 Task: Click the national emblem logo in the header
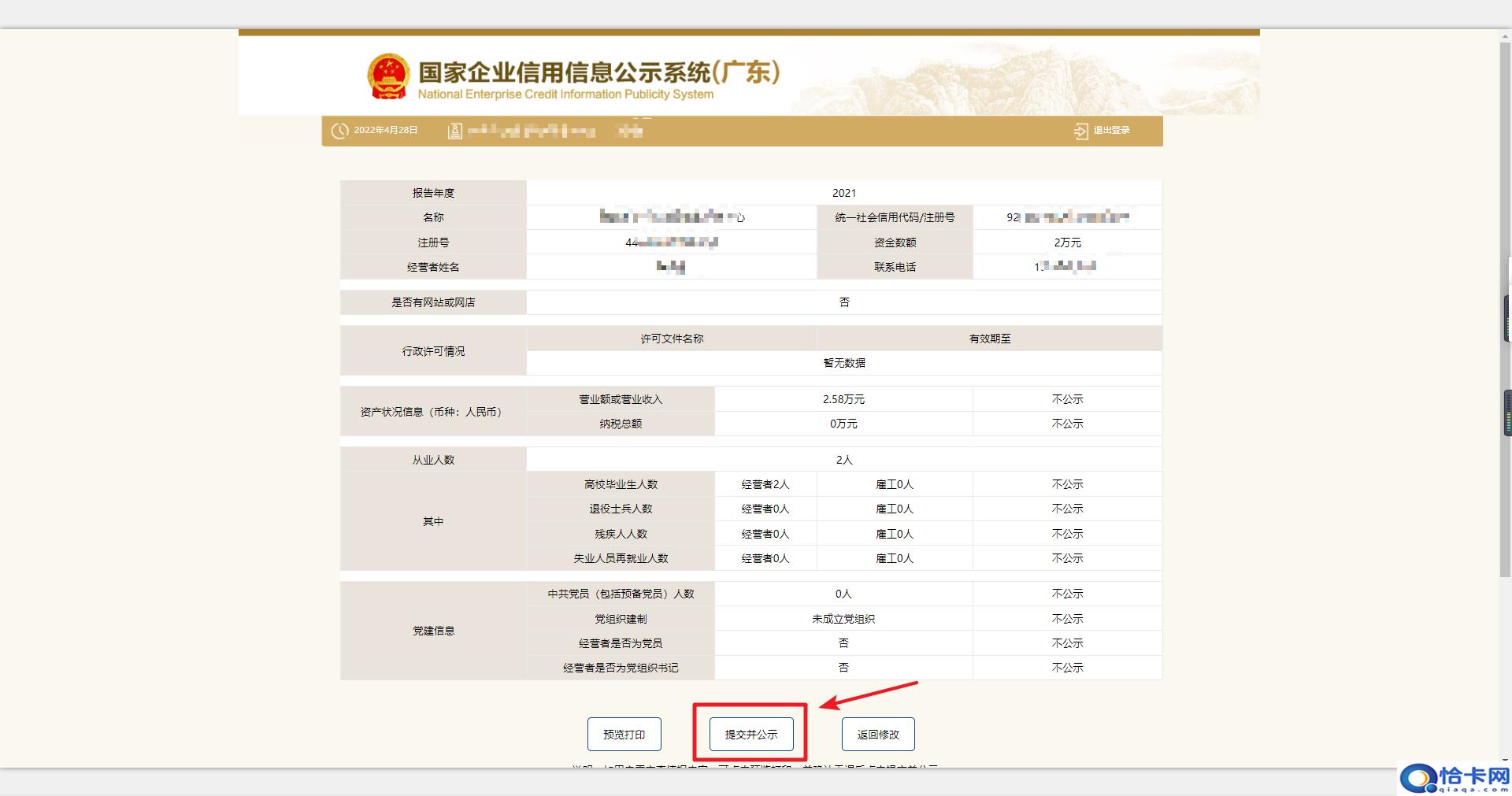[x=389, y=76]
